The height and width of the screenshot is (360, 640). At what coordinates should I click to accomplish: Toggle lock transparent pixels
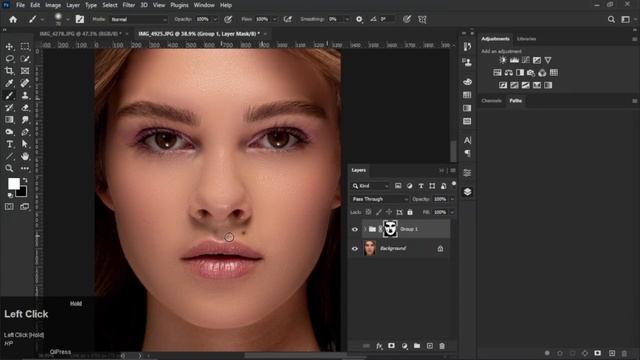tap(368, 212)
